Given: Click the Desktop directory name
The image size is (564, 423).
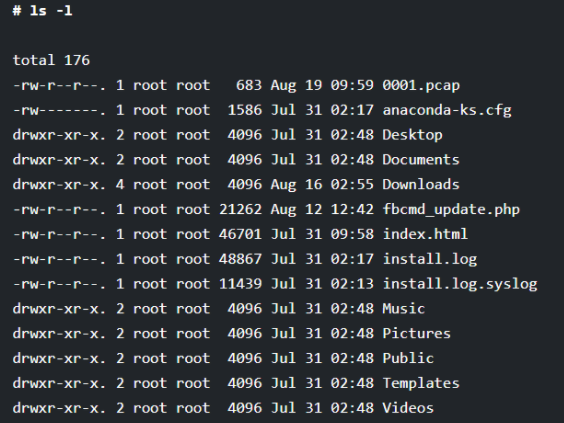Looking at the screenshot, I should (412, 135).
